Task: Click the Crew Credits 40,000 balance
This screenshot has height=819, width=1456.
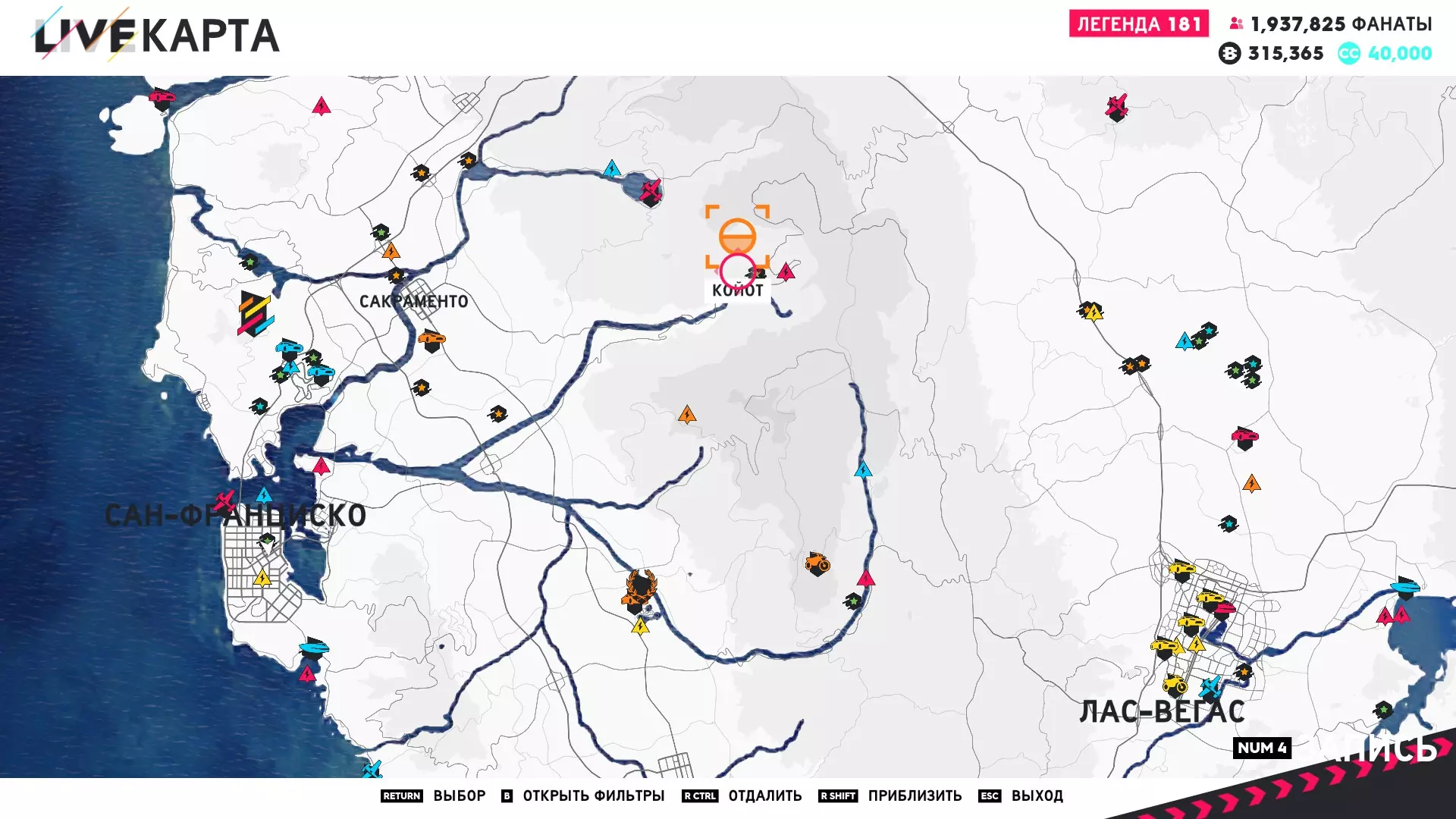Action: coord(1398,53)
